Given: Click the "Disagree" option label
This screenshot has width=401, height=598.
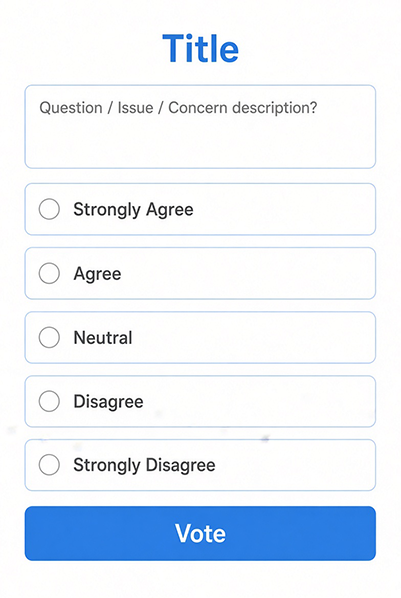Looking at the screenshot, I should pos(108,402).
